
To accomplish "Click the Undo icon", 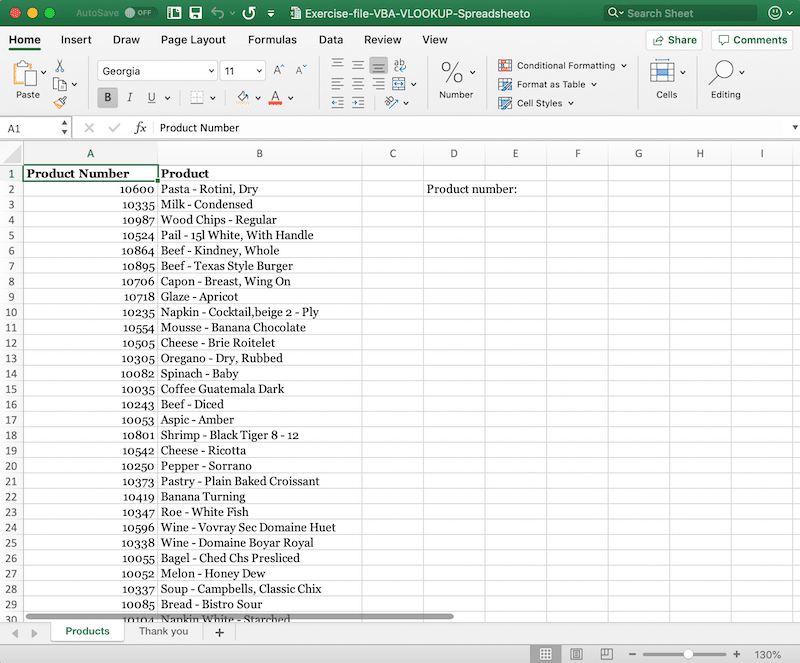I will click(218, 13).
